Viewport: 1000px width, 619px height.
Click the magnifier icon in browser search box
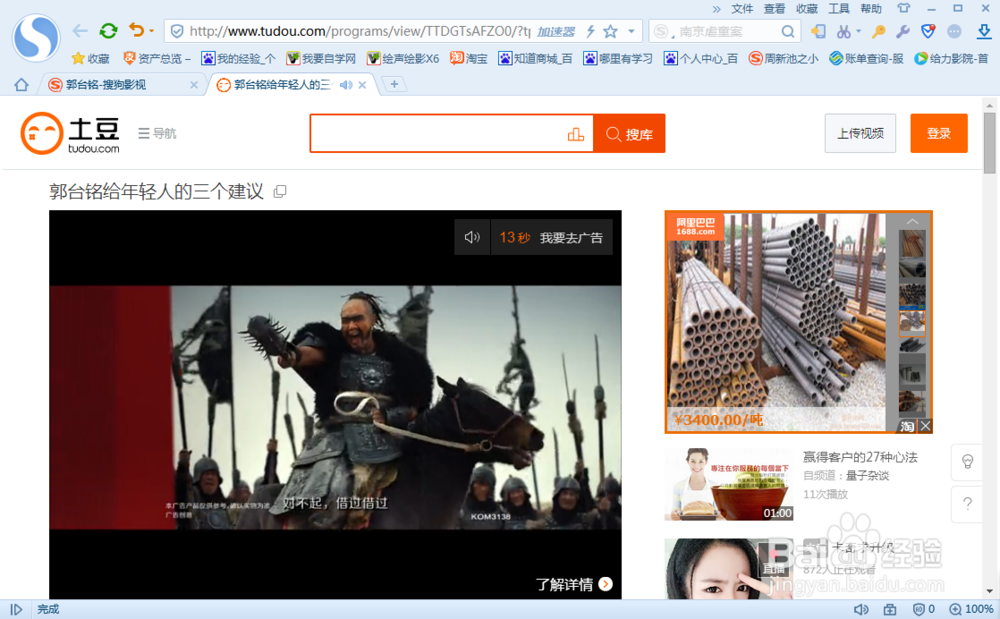pos(788,31)
